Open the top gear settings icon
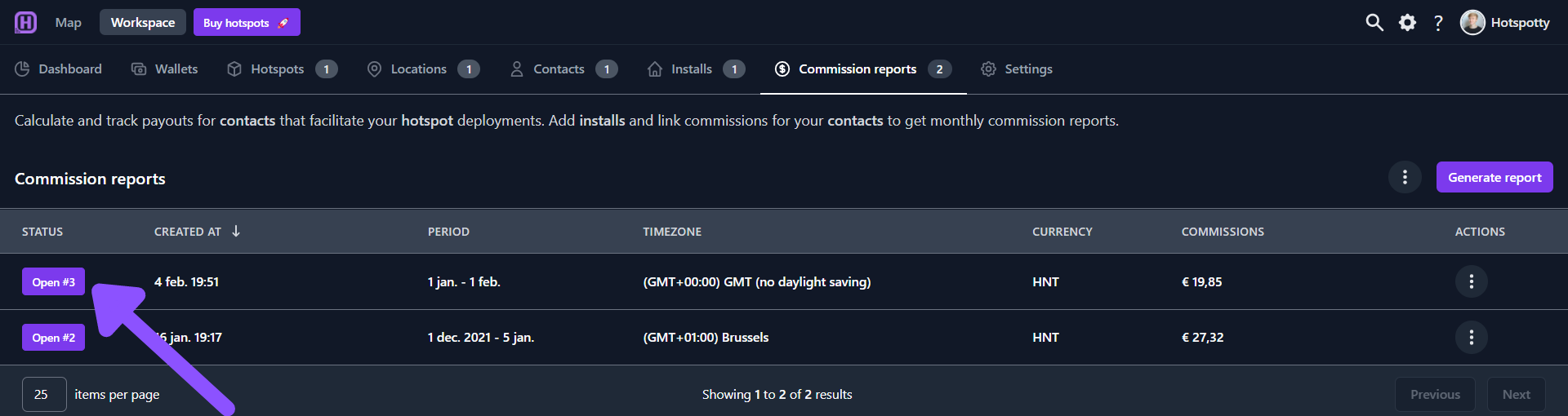 tap(1407, 23)
